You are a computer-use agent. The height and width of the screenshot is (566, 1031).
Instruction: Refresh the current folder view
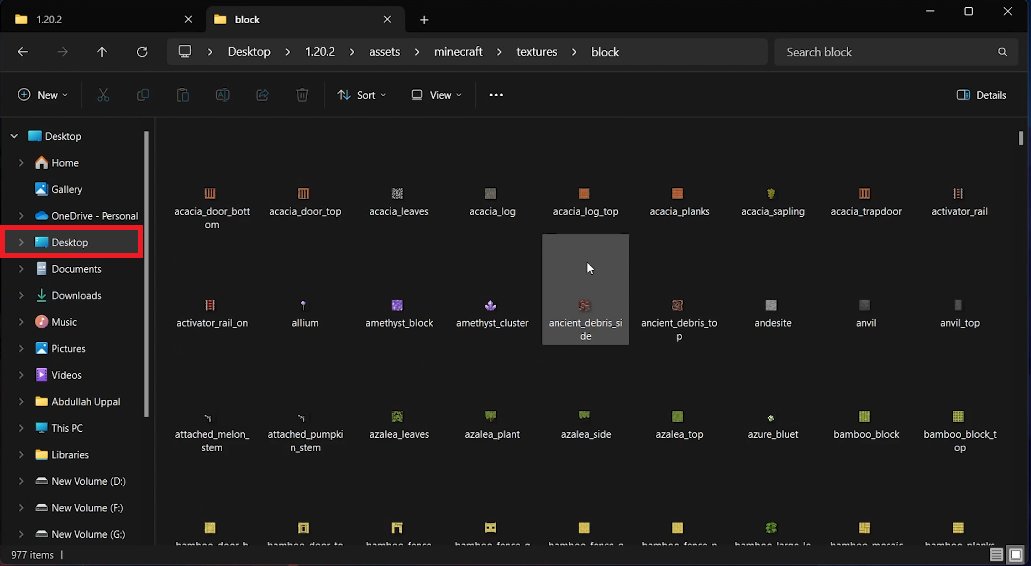click(x=142, y=52)
